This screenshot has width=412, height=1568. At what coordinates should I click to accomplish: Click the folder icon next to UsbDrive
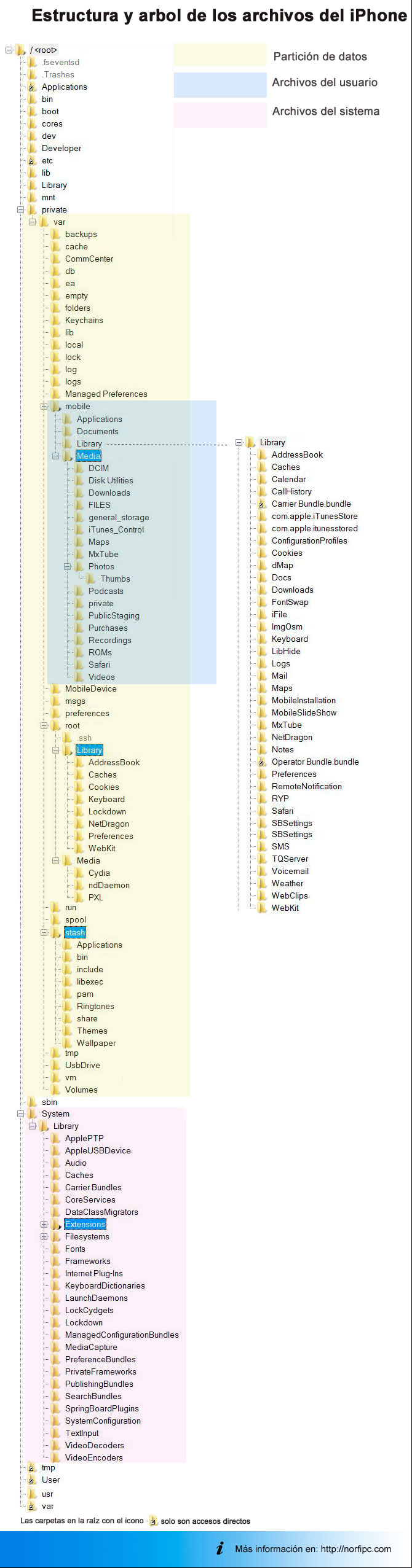[55, 1065]
